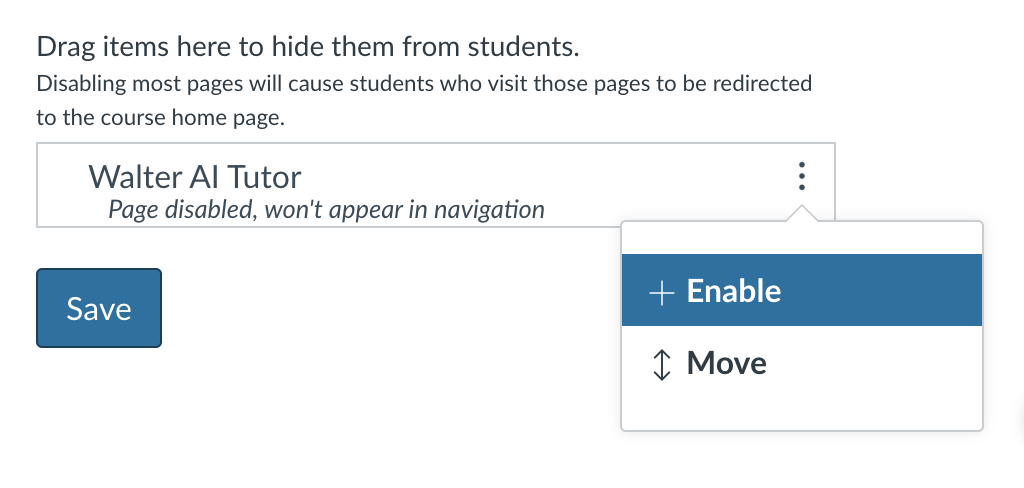Save the navigation settings
Image resolution: width=1024 pixels, height=488 pixels.
coord(99,308)
